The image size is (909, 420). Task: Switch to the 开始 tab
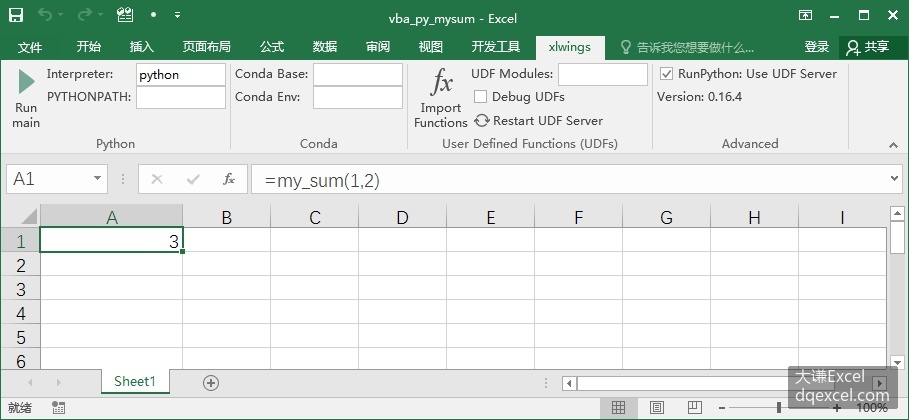(x=89, y=47)
